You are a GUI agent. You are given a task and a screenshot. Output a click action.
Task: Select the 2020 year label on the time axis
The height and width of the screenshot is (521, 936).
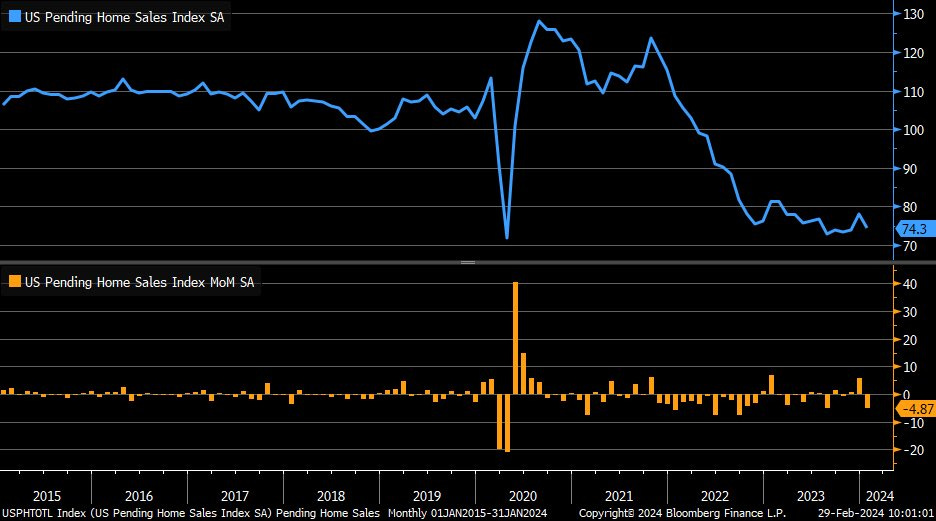523,495
